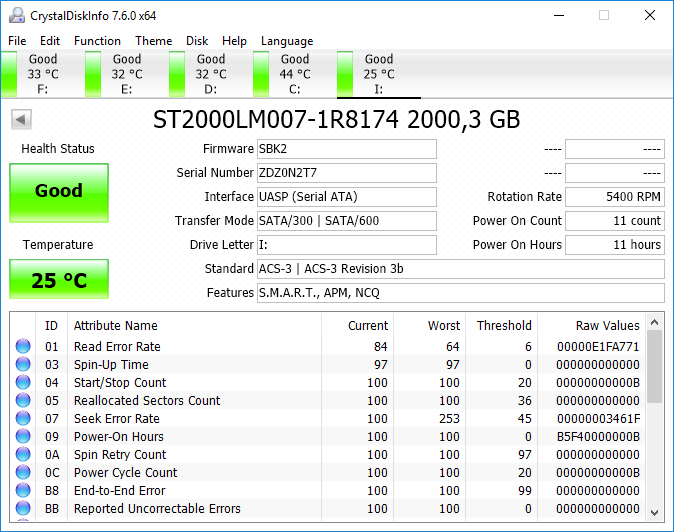Open the Language menu
674x532 pixels.
[287, 41]
